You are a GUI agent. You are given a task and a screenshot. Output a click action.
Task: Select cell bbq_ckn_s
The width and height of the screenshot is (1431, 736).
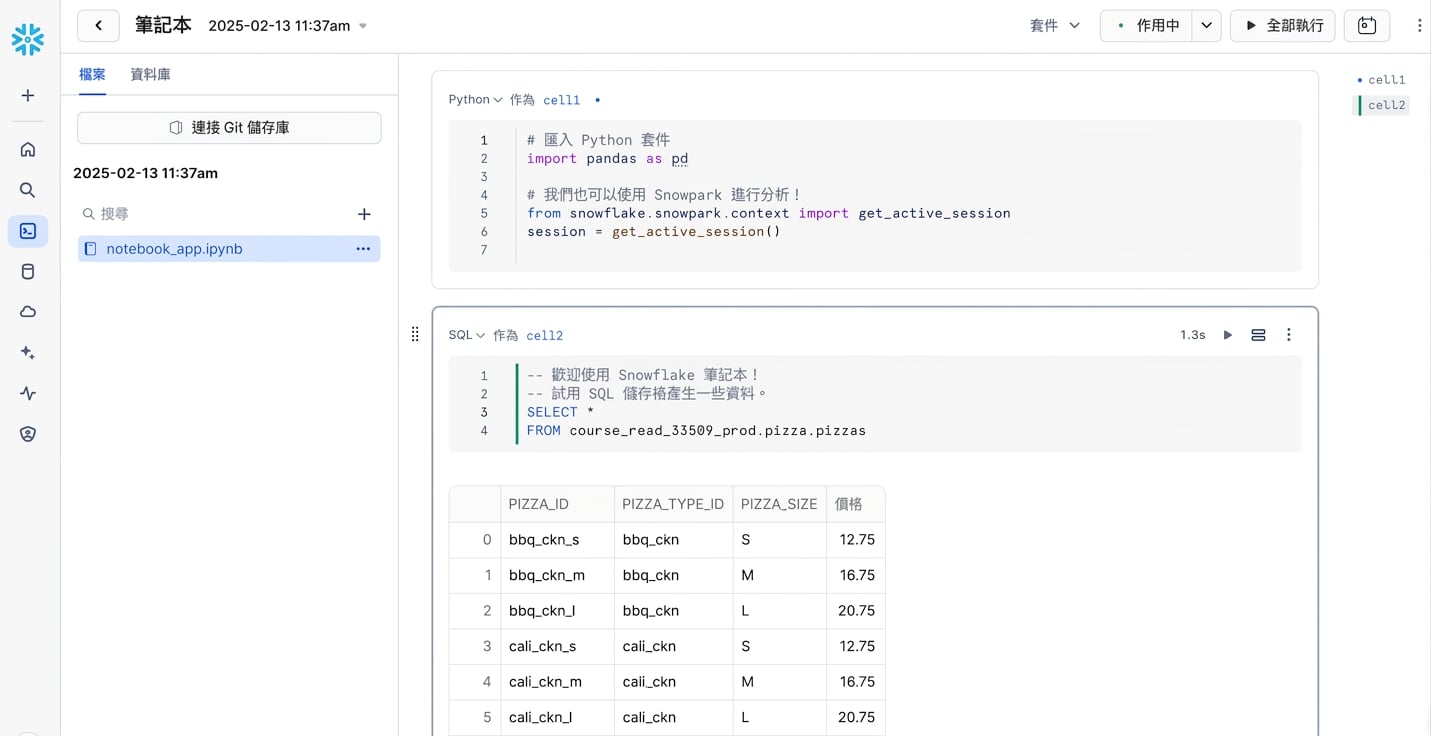[x=557, y=540]
